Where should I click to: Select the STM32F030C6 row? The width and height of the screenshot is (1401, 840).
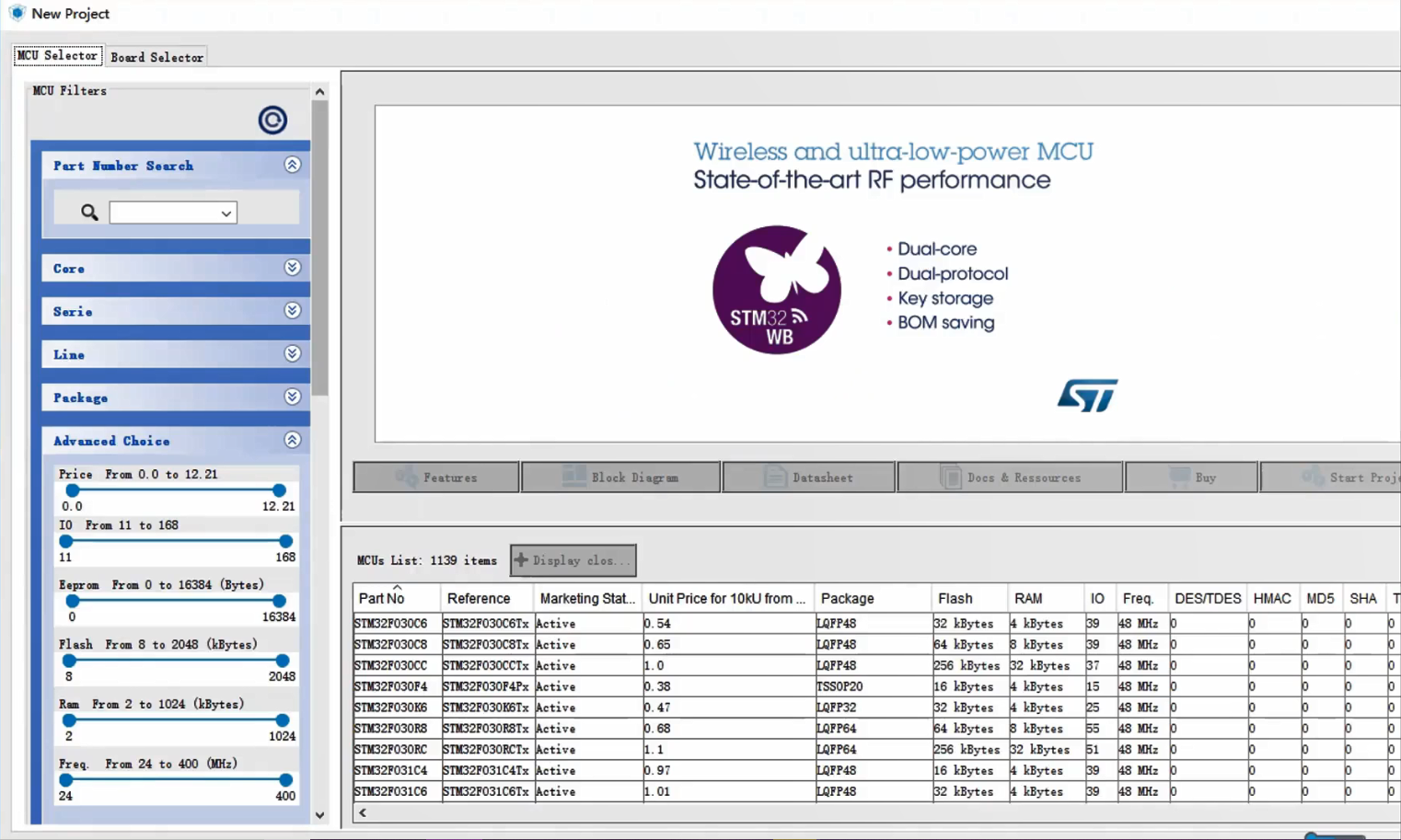(876, 624)
